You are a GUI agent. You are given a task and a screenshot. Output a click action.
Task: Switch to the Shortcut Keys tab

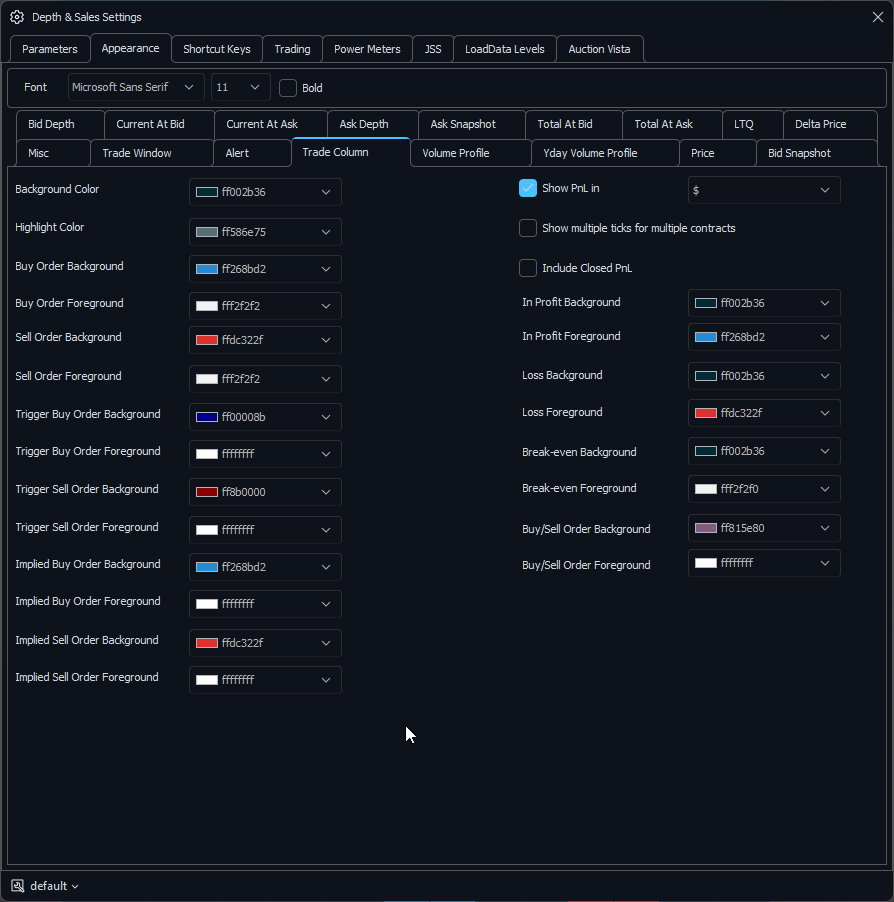click(216, 49)
